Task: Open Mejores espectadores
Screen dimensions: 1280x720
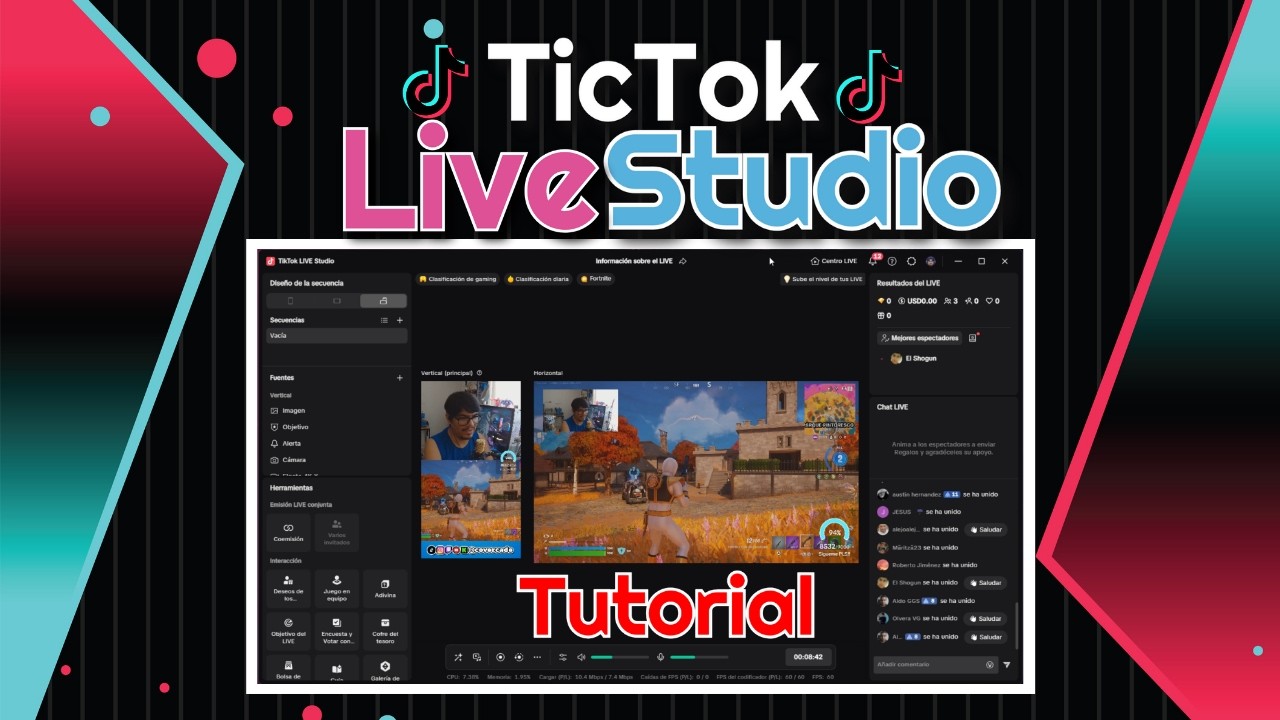Action: [x=919, y=338]
